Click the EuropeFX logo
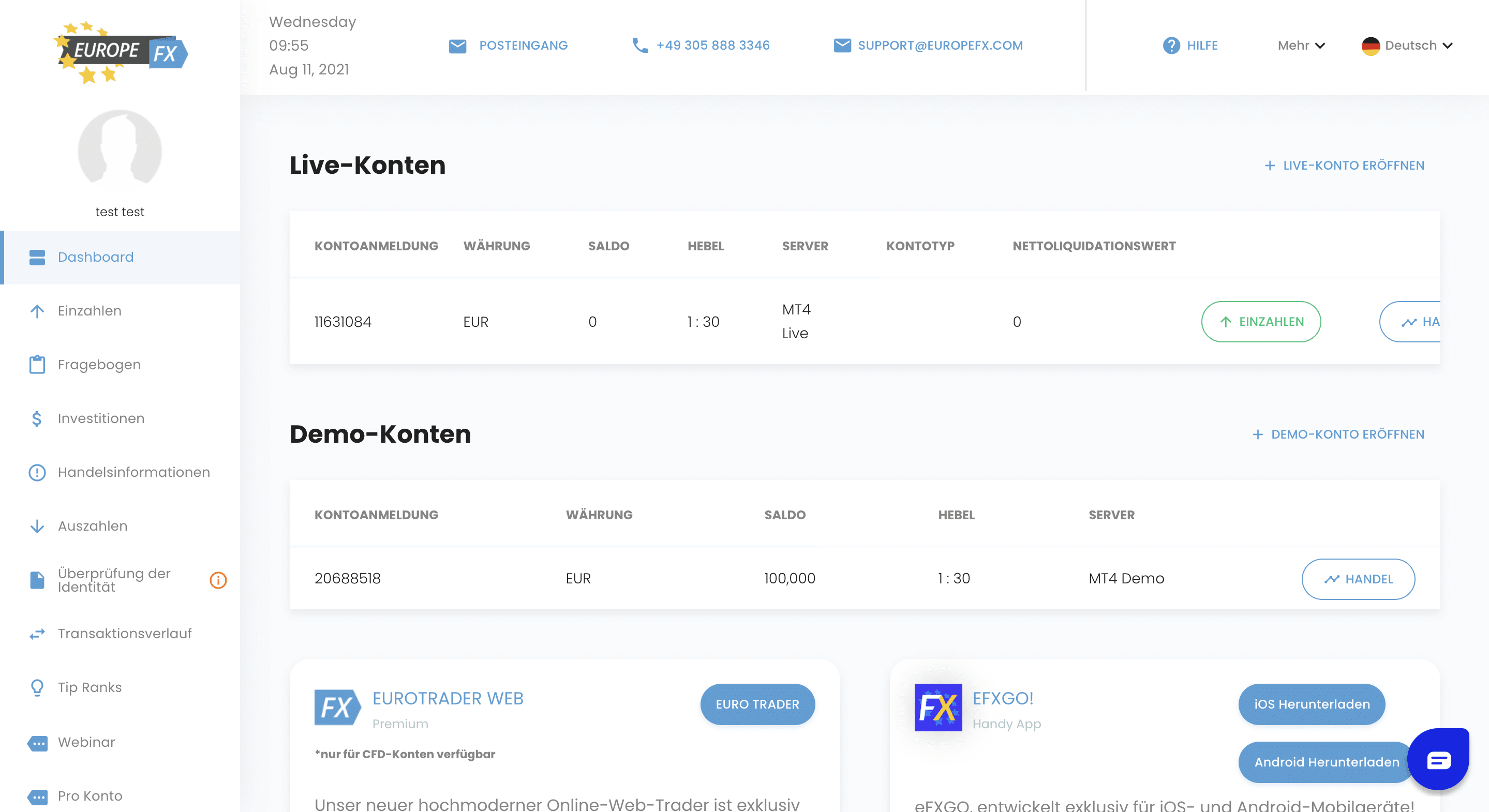The width and height of the screenshot is (1489, 812). 120,52
